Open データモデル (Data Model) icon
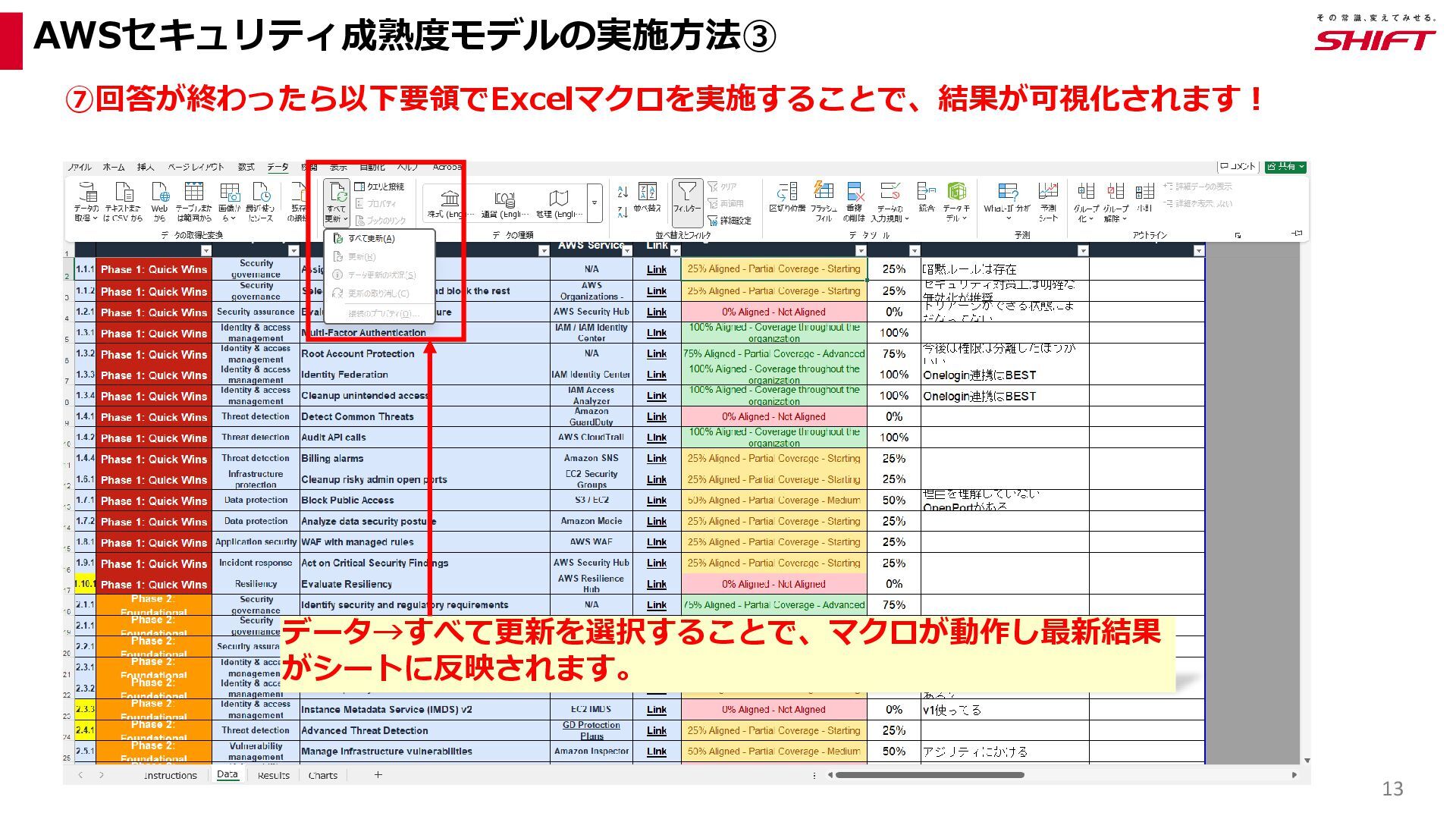The image size is (1456, 819). pos(956,201)
